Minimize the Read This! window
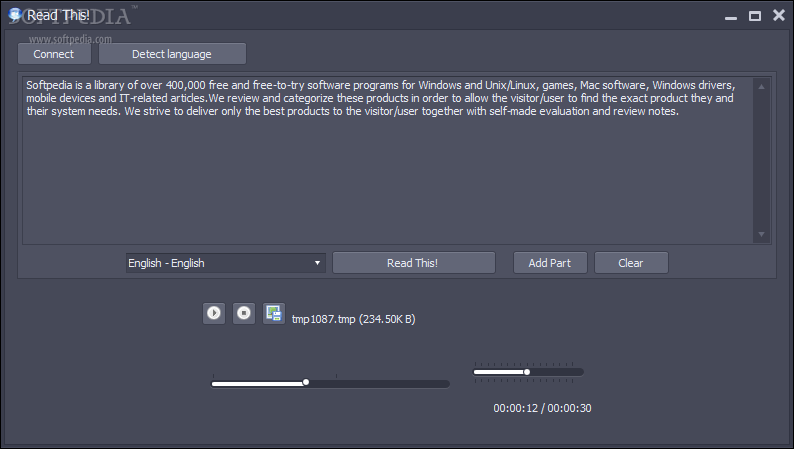This screenshot has height=449, width=794. click(x=730, y=16)
